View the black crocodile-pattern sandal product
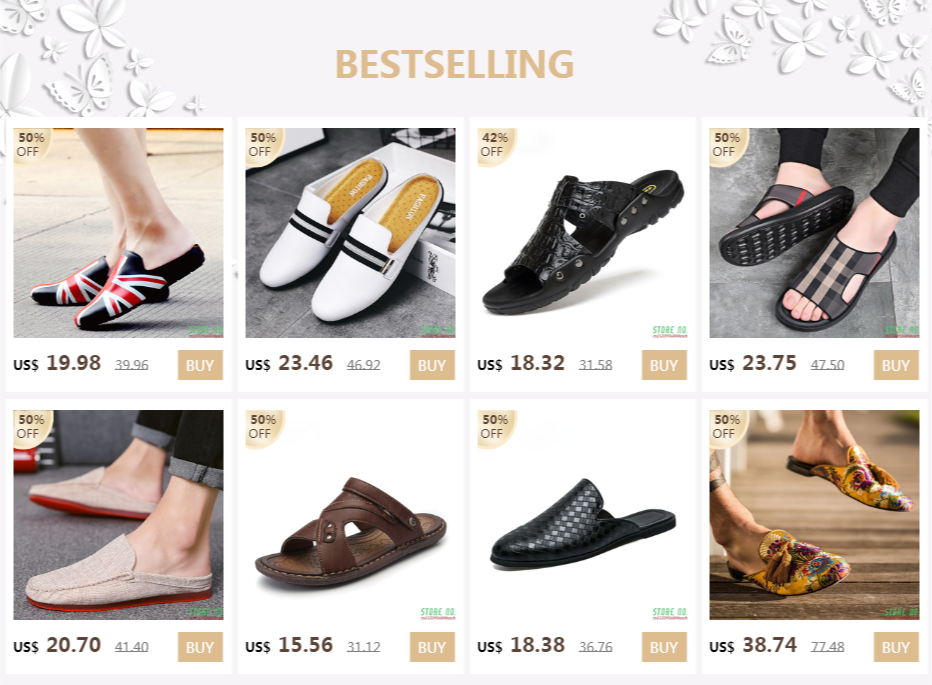 (x=582, y=233)
